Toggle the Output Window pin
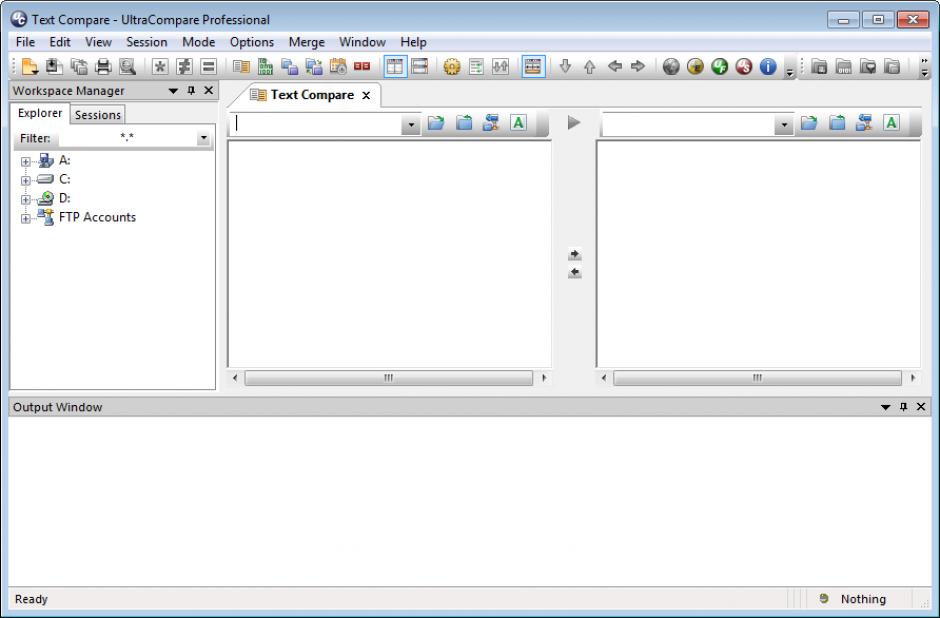 pos(903,407)
